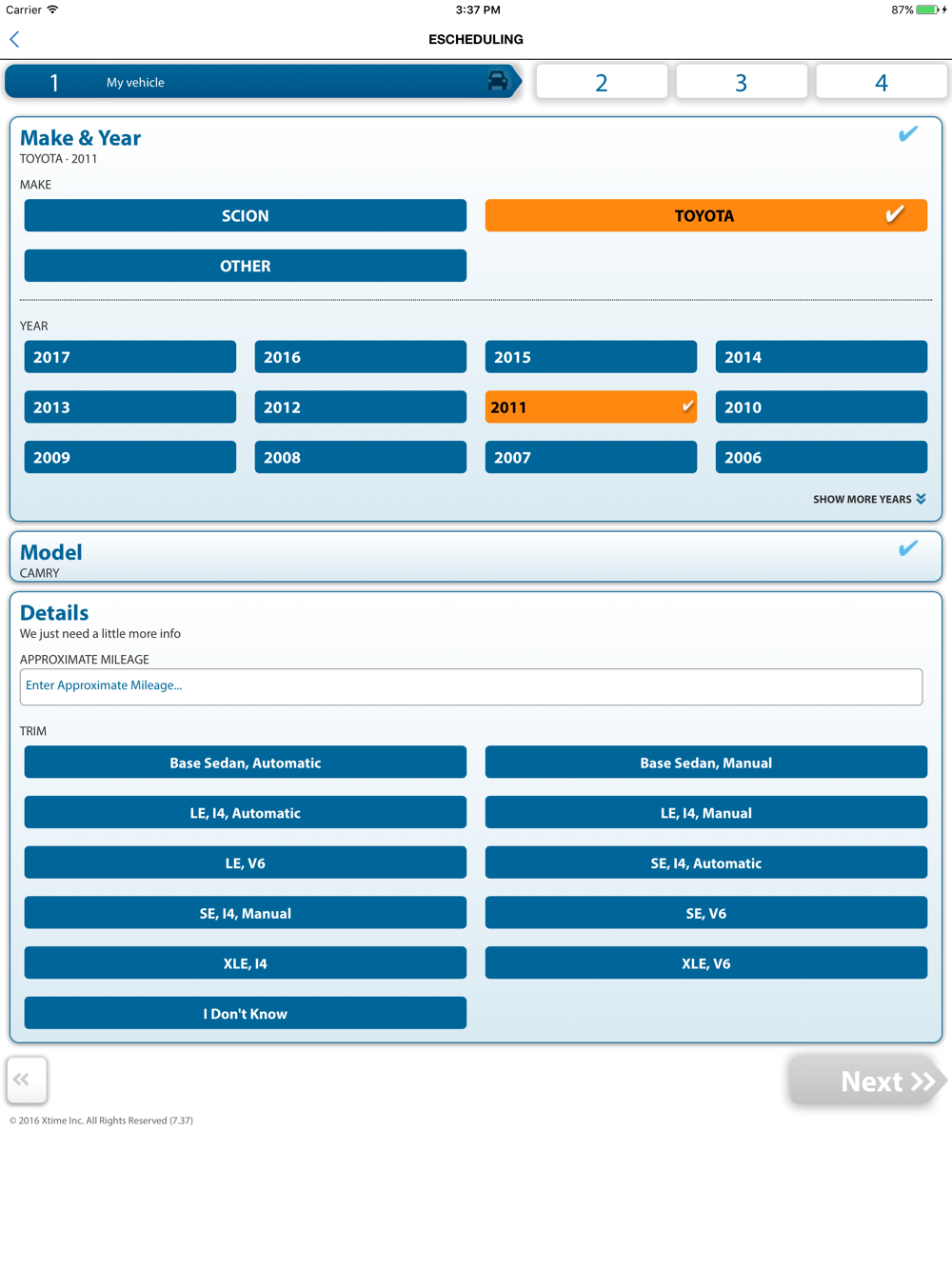The image size is (952, 1270).
Task: Select I Don't Know trim option
Action: [246, 1013]
